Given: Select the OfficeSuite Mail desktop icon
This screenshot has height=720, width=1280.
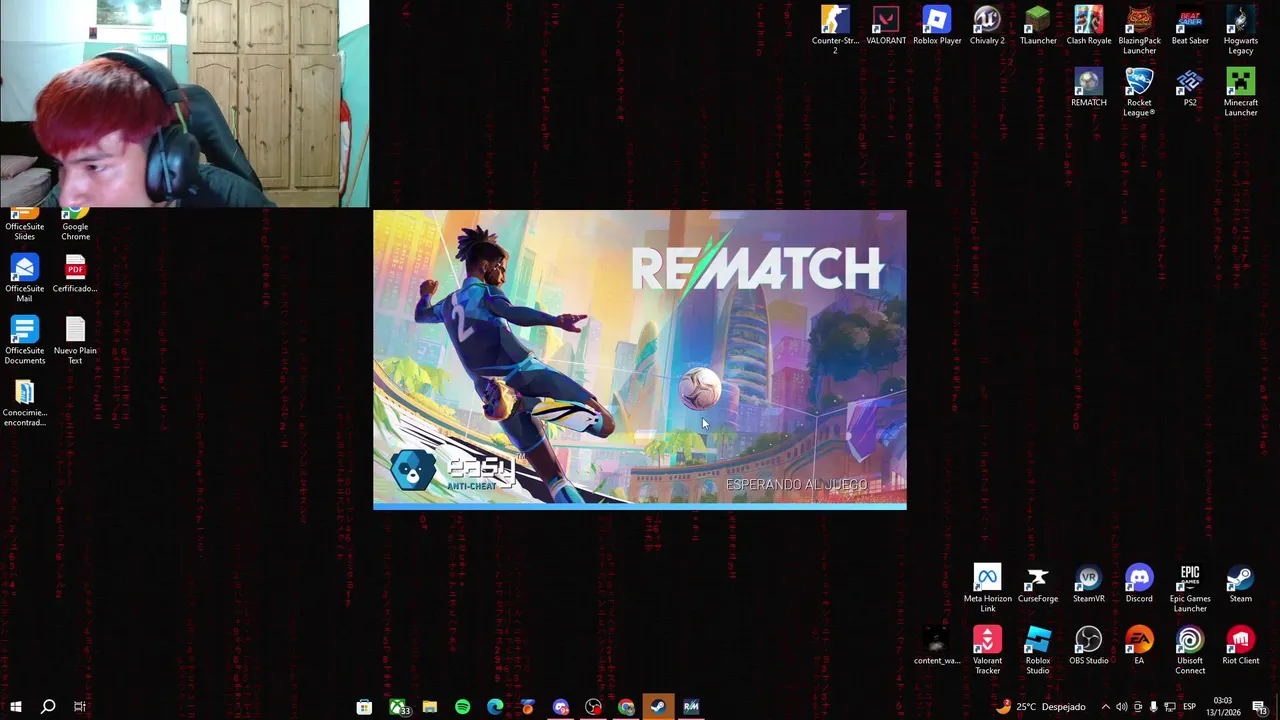Looking at the screenshot, I should click(x=24, y=278).
